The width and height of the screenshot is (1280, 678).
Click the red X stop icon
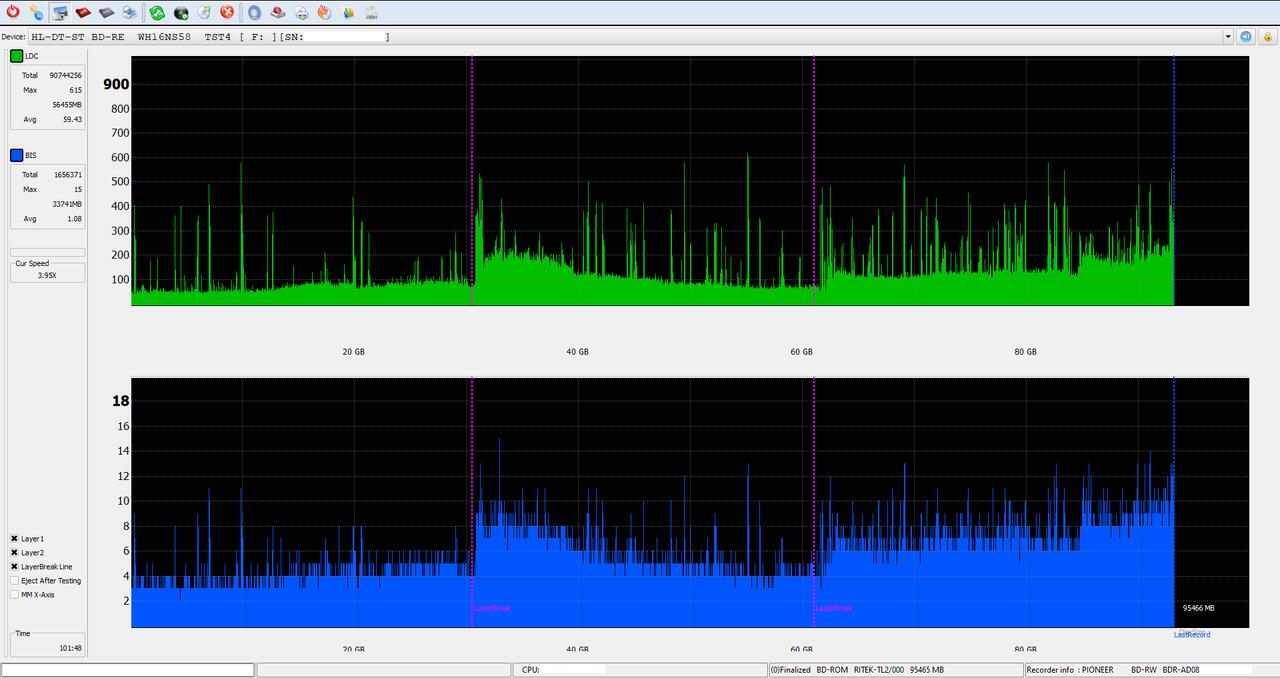point(227,12)
